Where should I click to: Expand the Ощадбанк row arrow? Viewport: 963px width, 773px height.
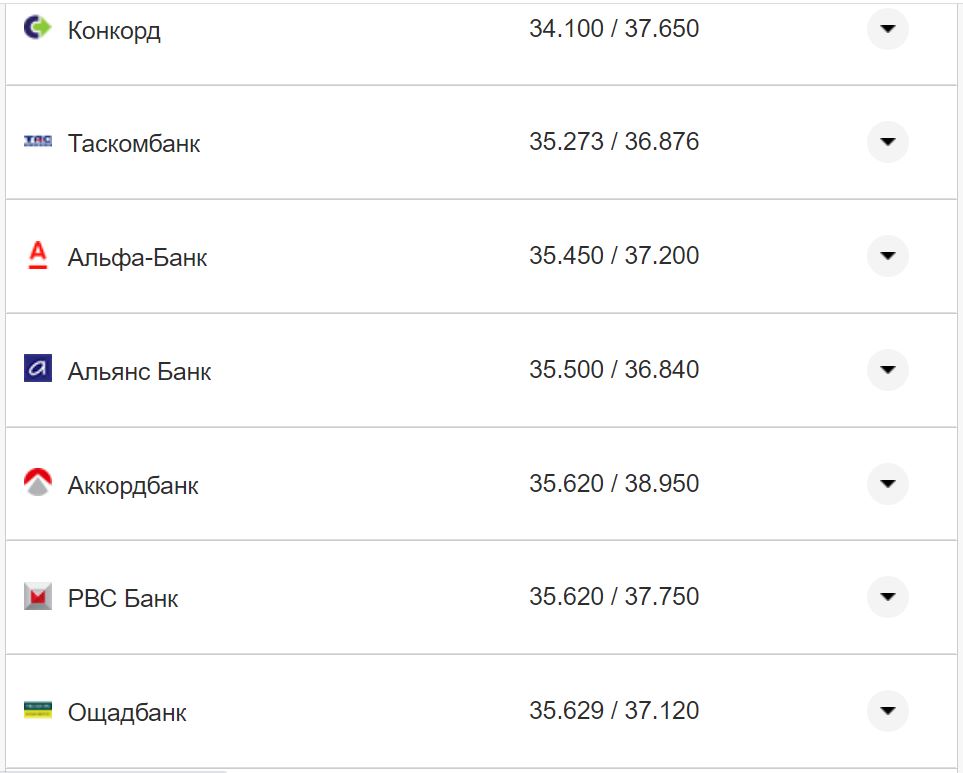tap(887, 711)
